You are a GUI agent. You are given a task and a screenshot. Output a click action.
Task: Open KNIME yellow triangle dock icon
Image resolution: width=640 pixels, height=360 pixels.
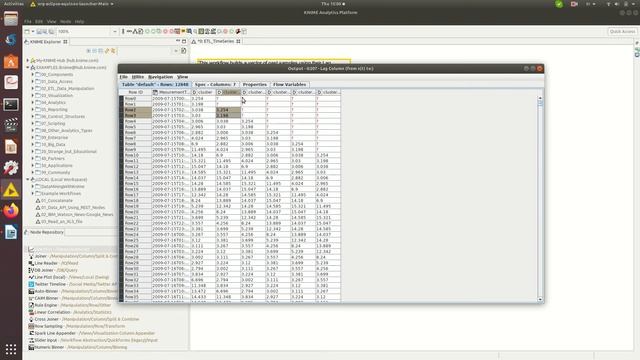pos(11,190)
